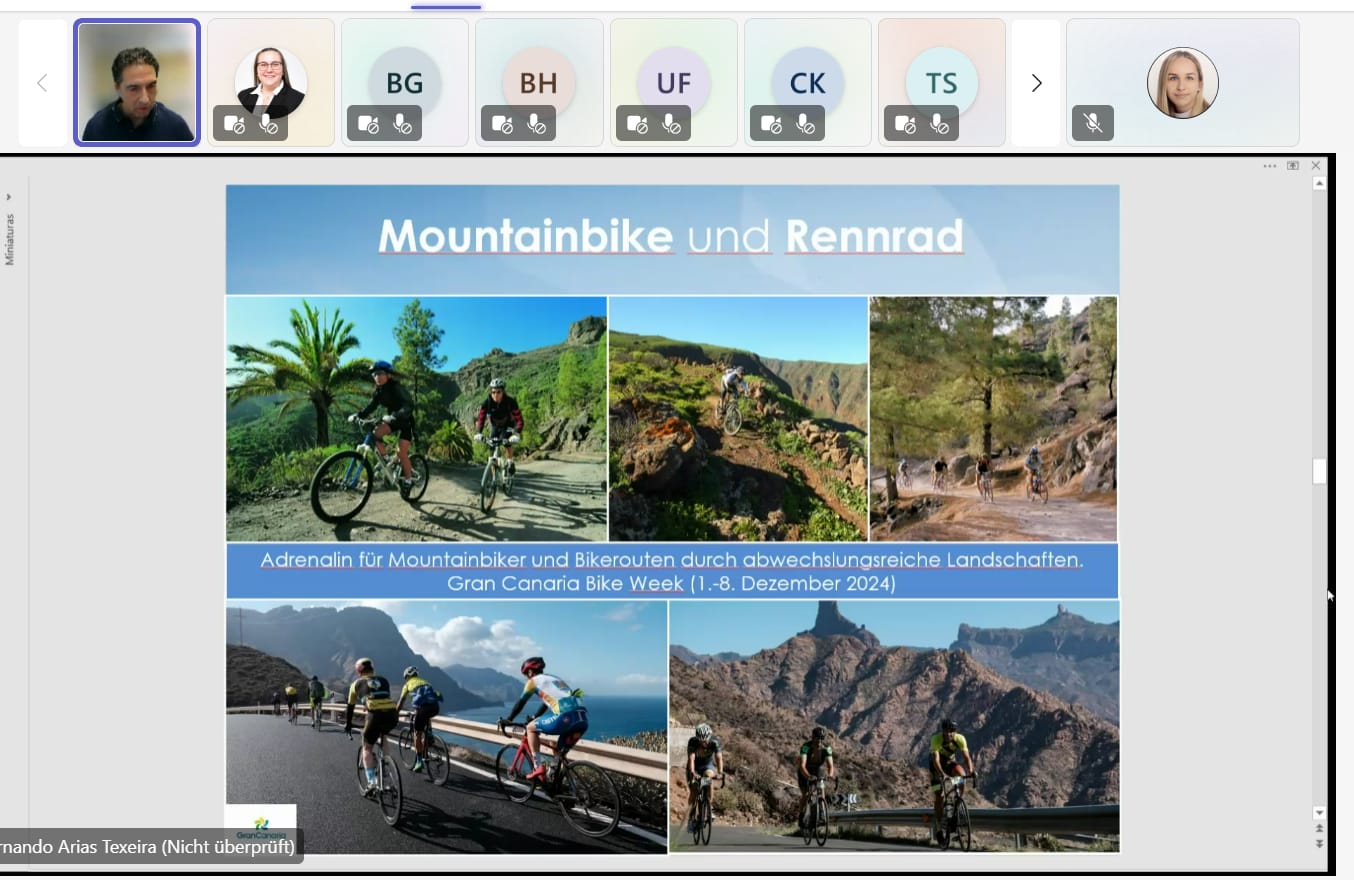The height and width of the screenshot is (880, 1354).
Task: Click the camera-off icon on CK's tile
Action: pos(771,124)
